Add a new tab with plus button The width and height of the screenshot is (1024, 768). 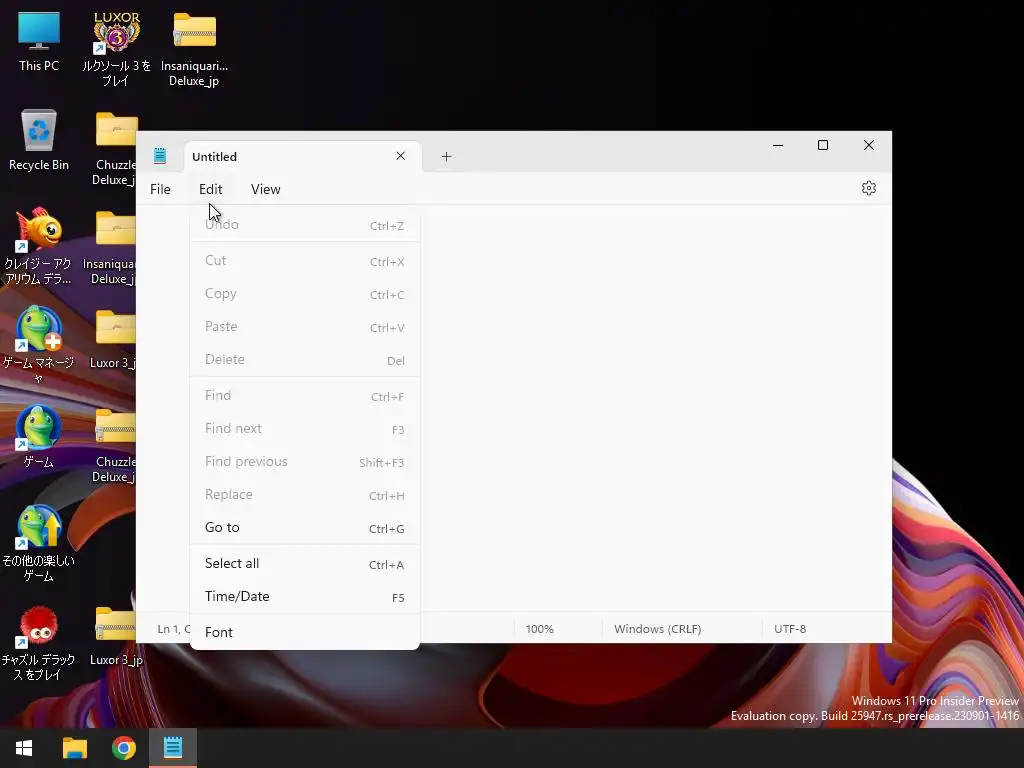click(446, 157)
